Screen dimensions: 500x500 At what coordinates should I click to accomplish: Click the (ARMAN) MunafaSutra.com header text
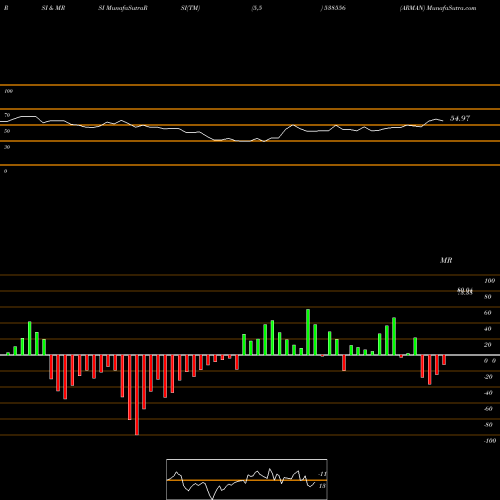point(438,8)
